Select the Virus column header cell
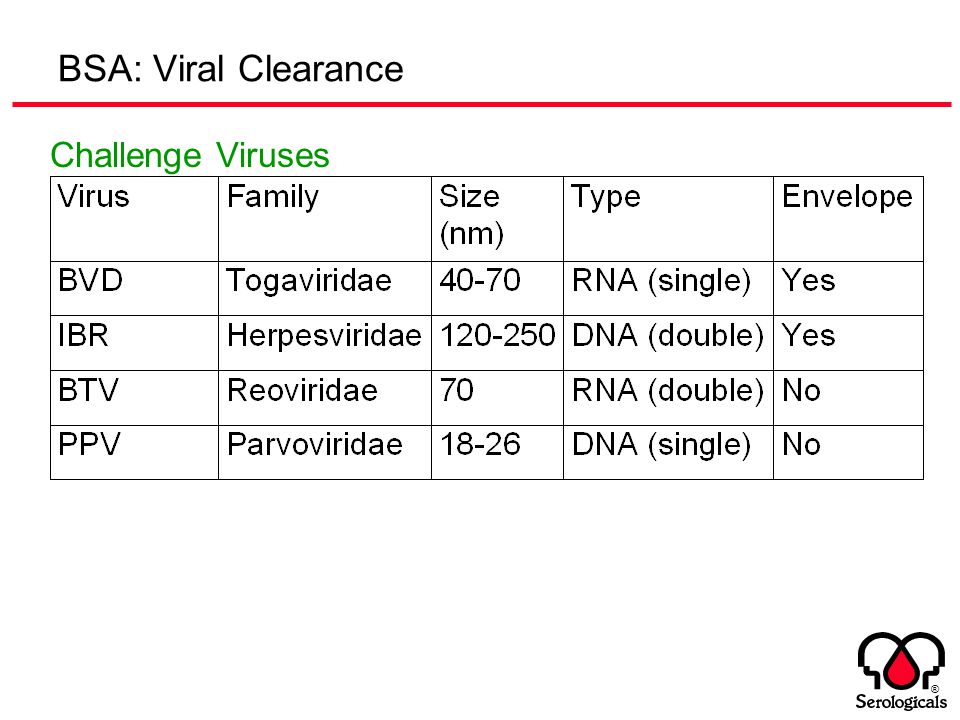This screenshot has width=960, height=720. [x=135, y=219]
